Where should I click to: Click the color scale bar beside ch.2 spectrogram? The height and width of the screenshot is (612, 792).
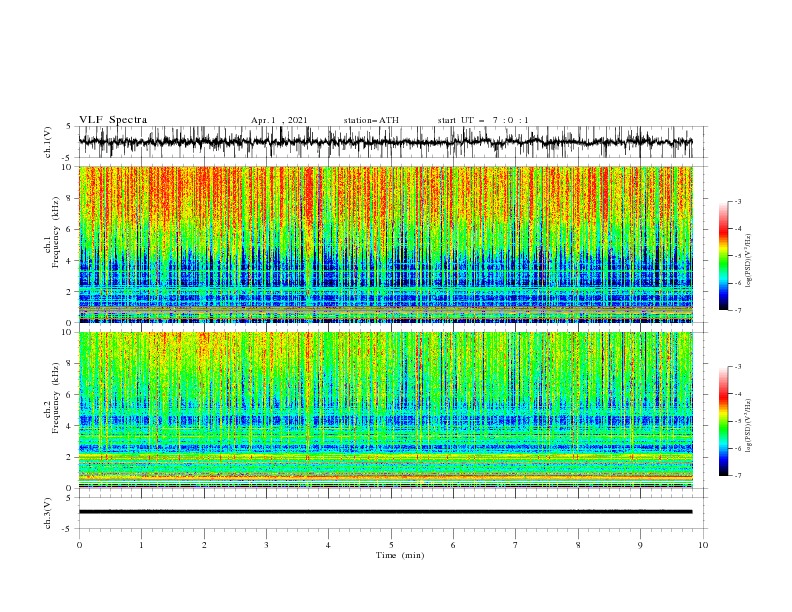coord(724,421)
